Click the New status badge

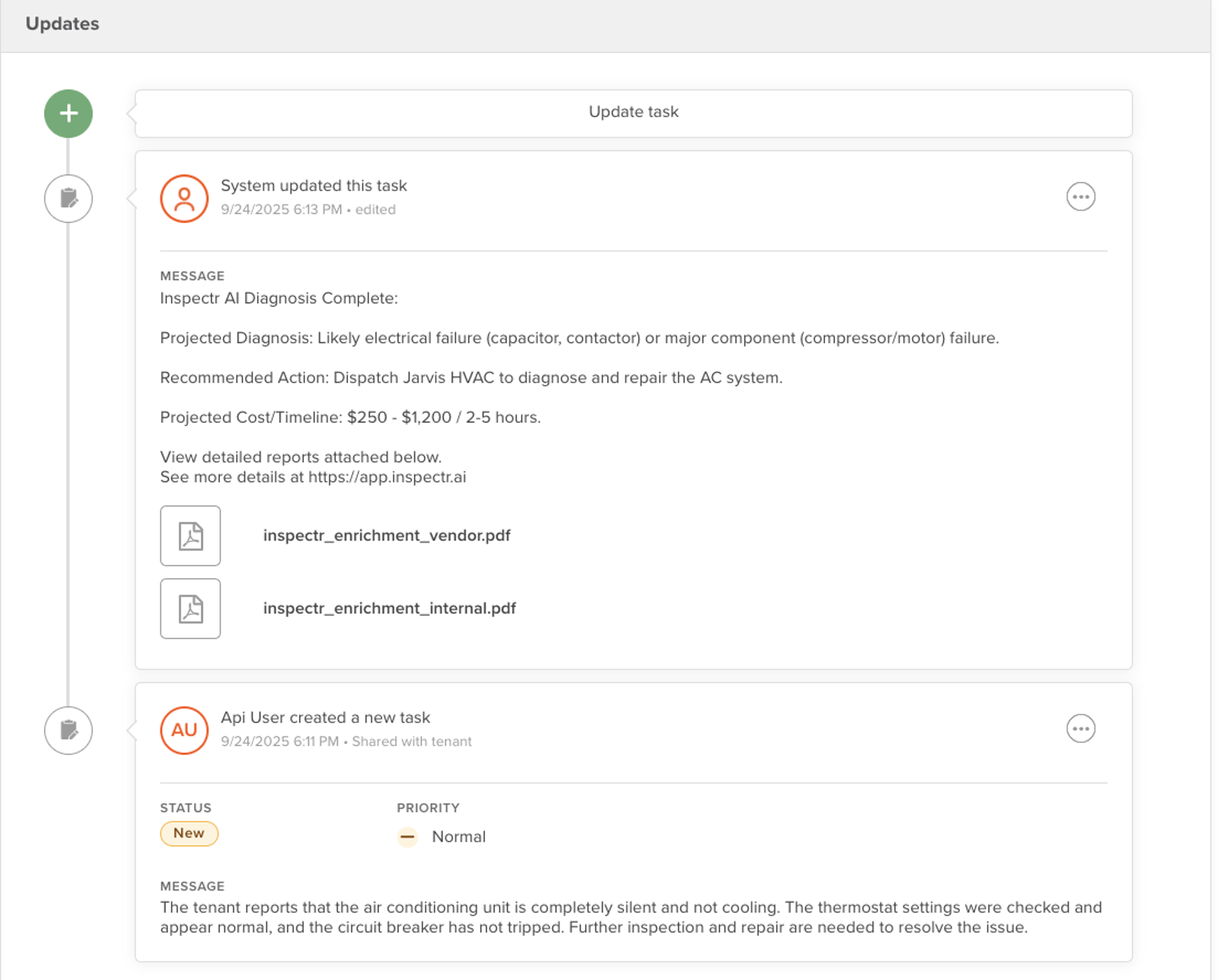tap(189, 834)
